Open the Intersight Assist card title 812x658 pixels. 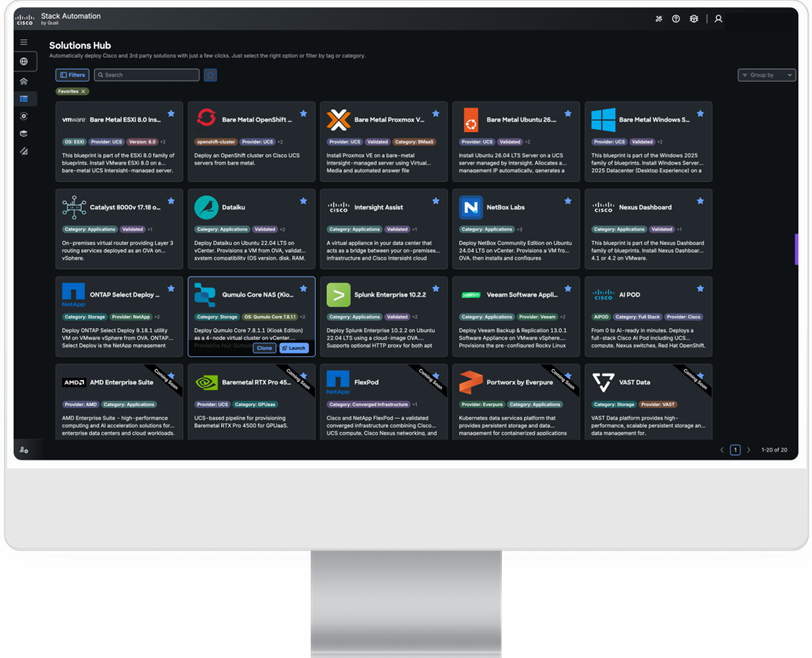coord(379,207)
